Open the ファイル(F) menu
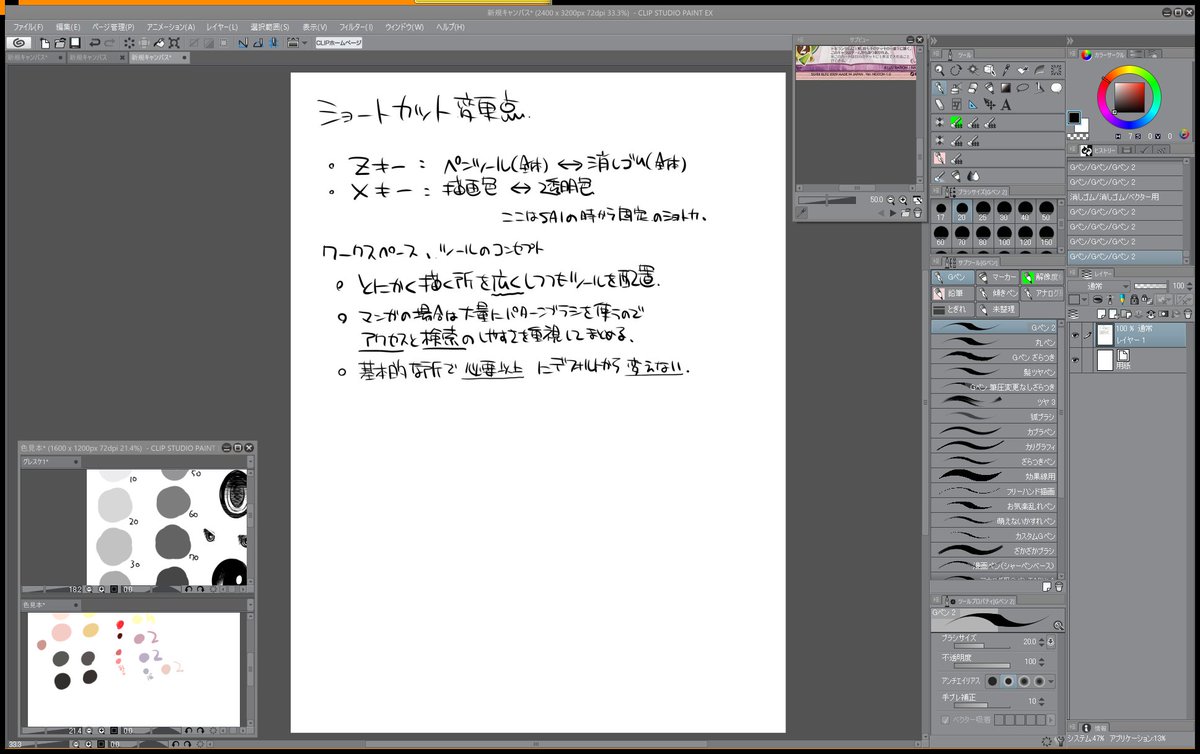The width and height of the screenshot is (1200, 754). [28, 26]
